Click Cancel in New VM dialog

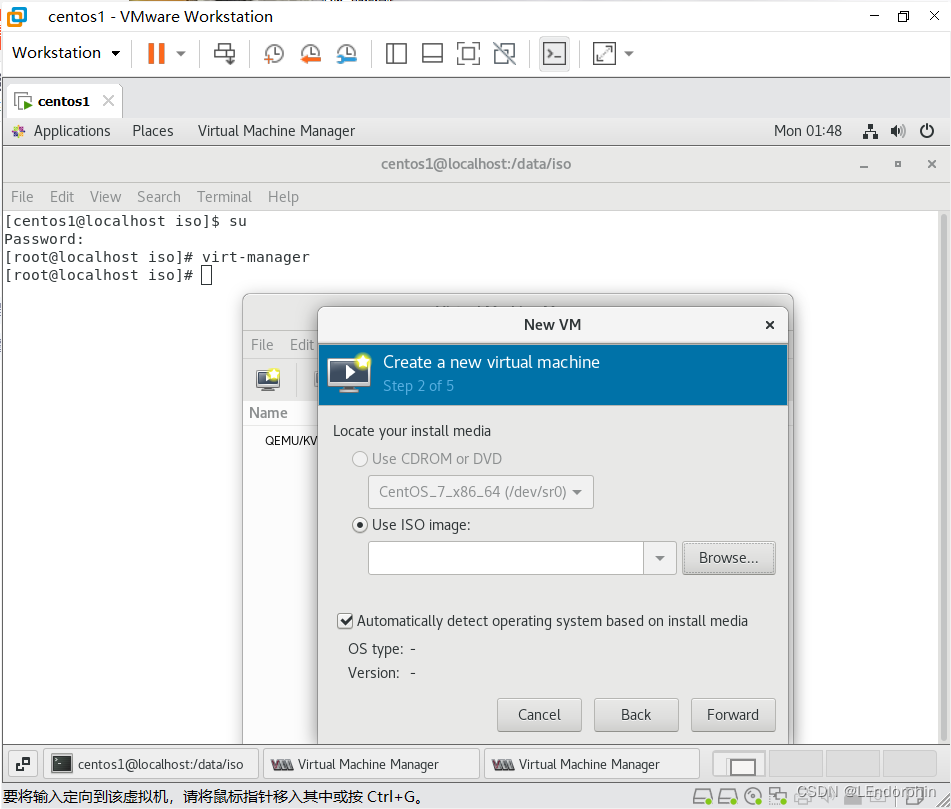tap(539, 715)
